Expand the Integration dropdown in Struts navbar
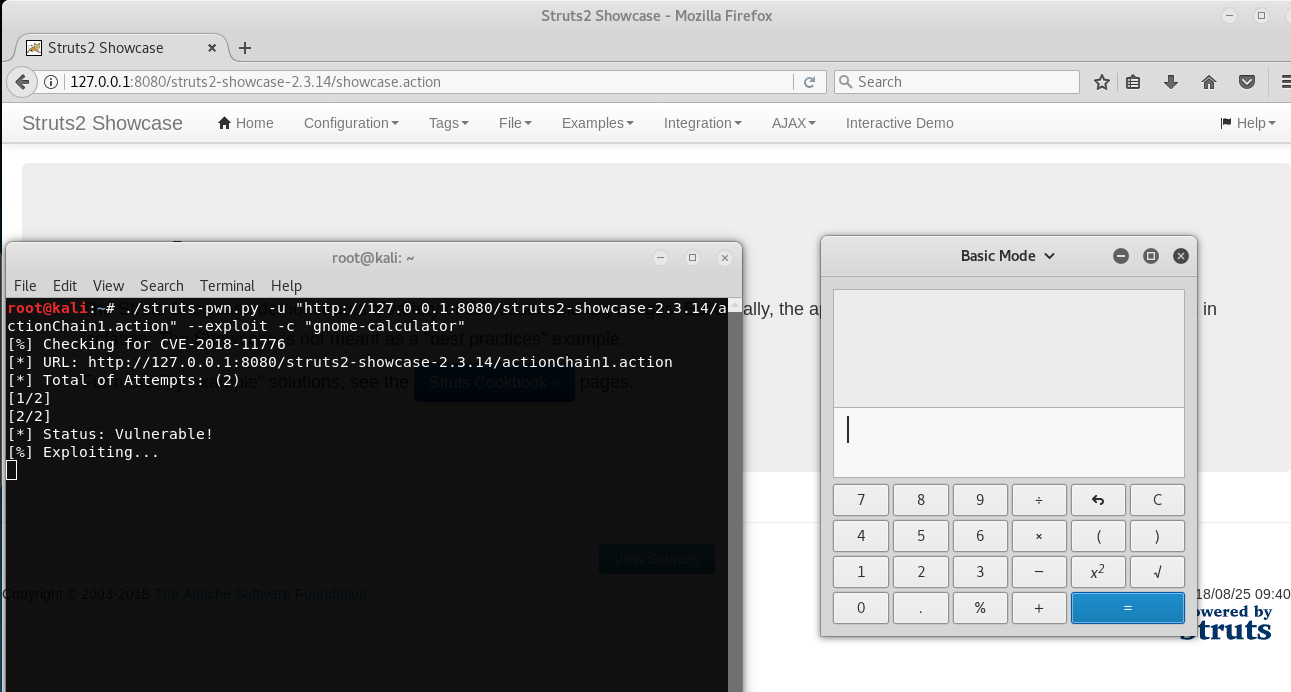 point(703,123)
